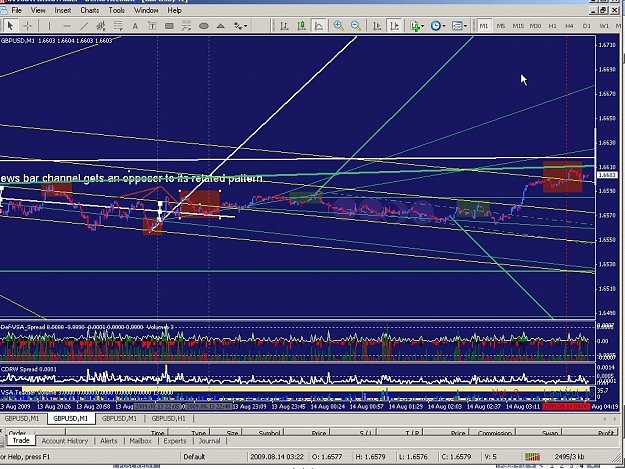Select the Fibonacci Retracement tool
625x469 pixels.
pos(118,26)
